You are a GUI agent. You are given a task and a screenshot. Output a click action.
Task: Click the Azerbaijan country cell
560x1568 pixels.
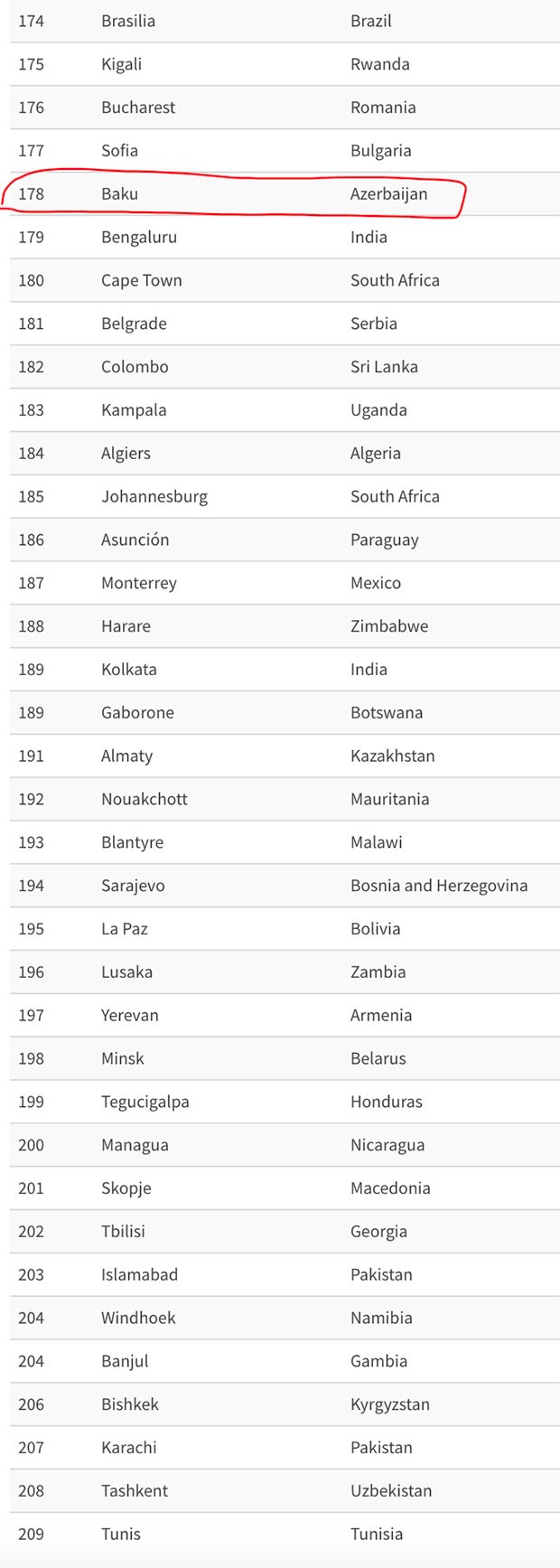tap(388, 193)
